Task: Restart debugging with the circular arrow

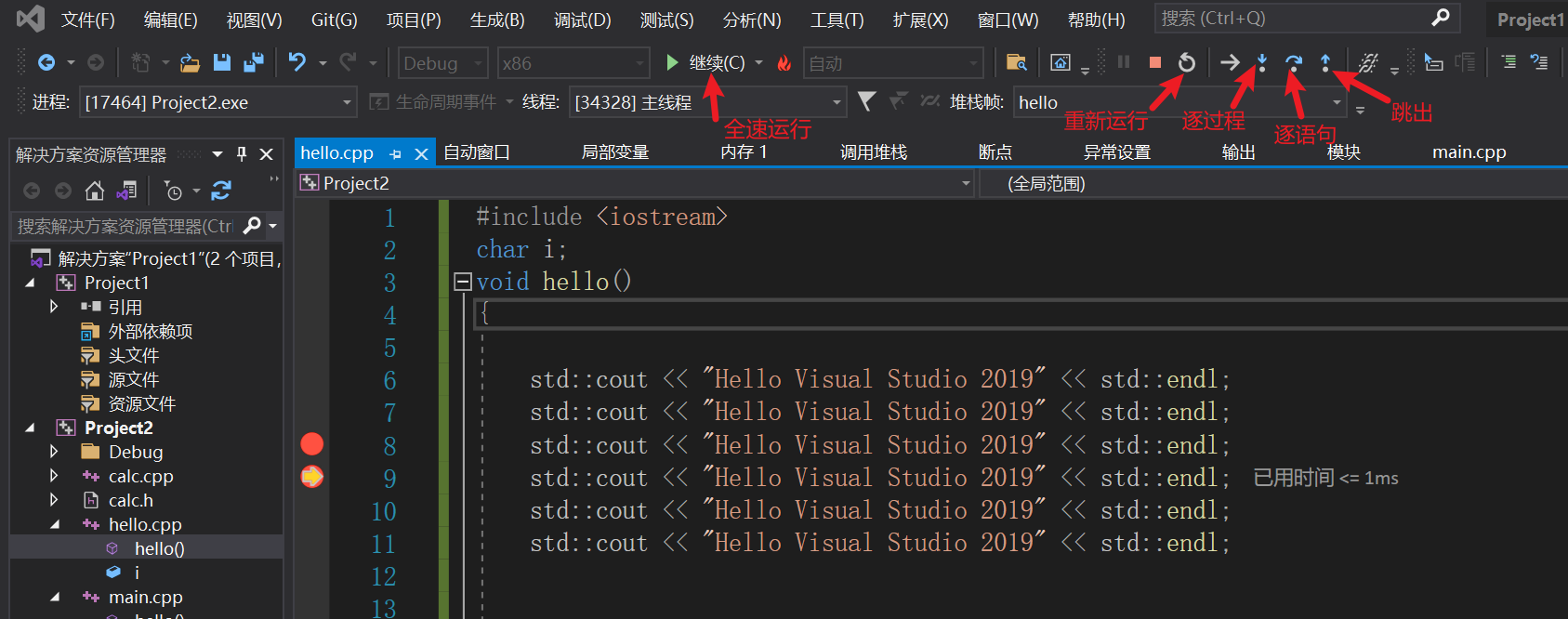Action: [1186, 62]
